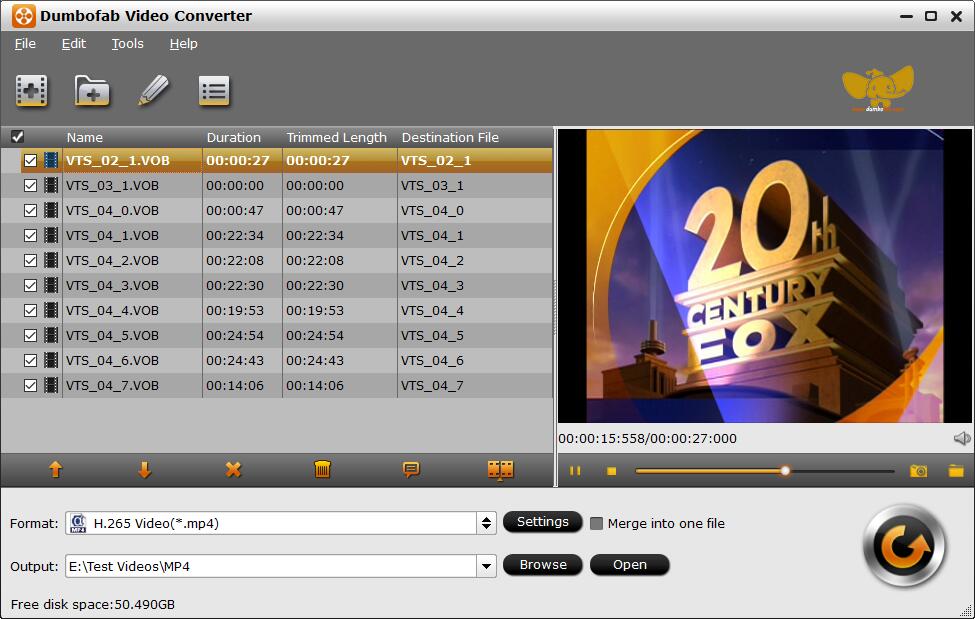Mute the preview with speaker icon

tap(962, 438)
